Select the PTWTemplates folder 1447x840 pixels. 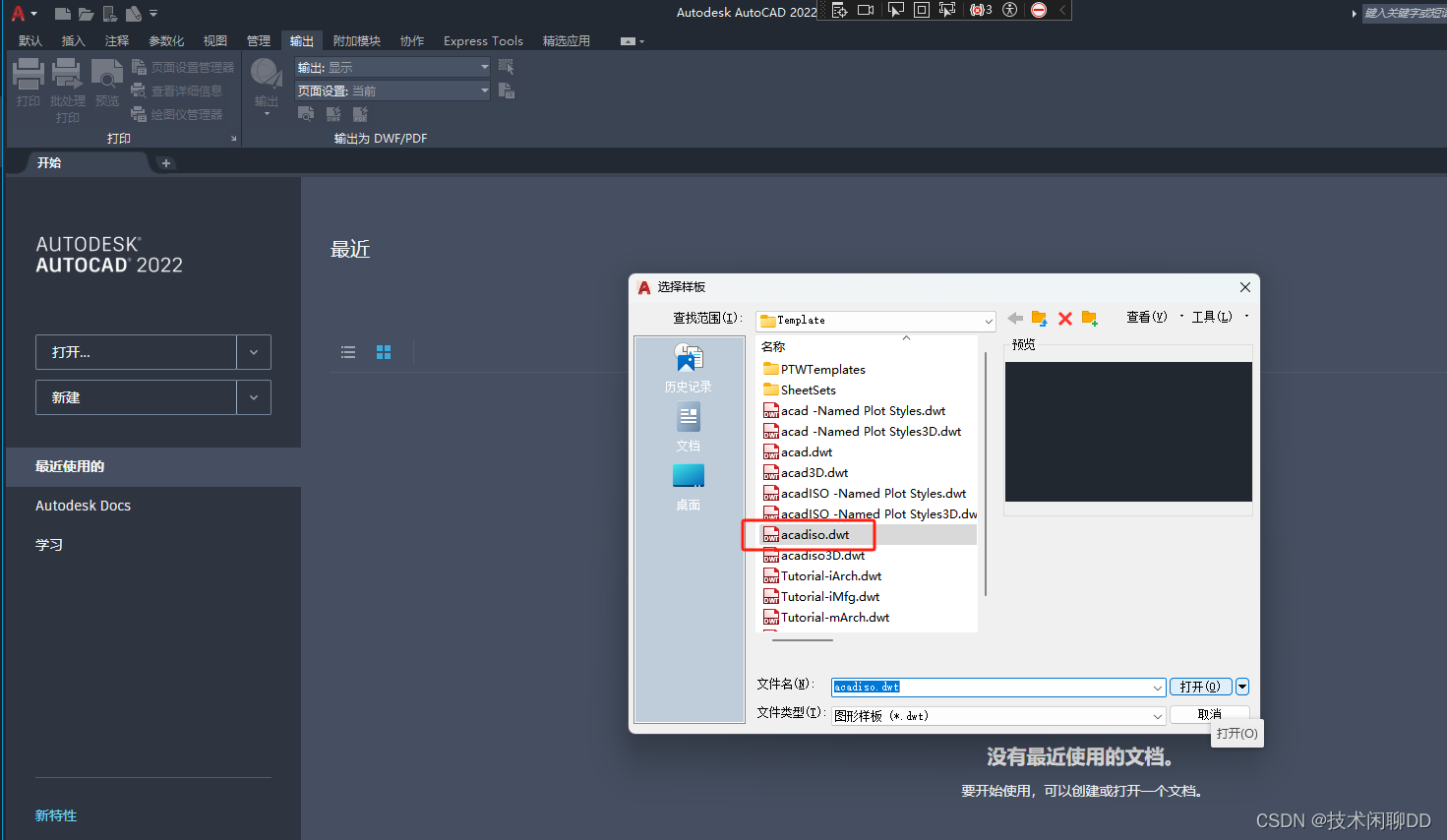pyautogui.click(x=814, y=370)
